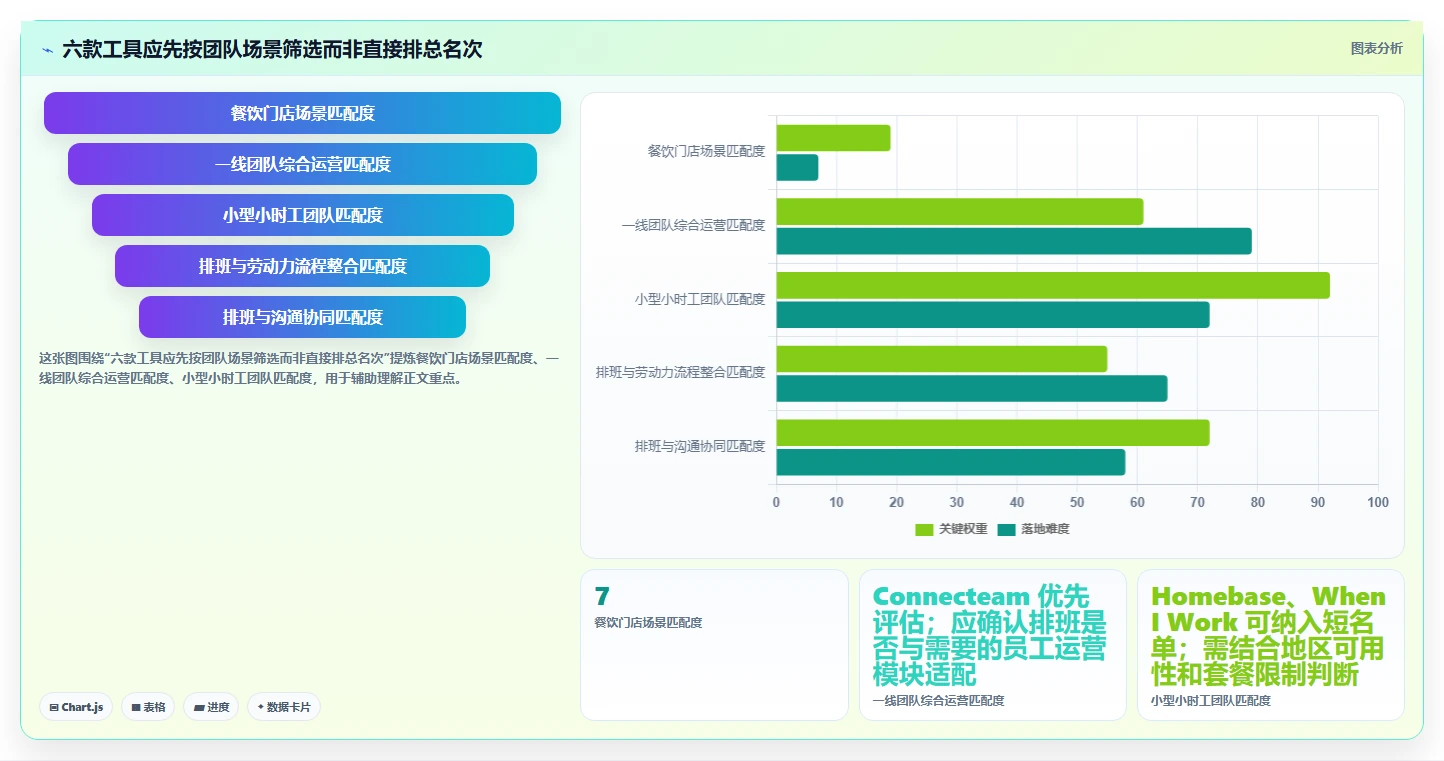Click the caption 一线团队综合运营匹配度 under the Connecteam card
1444x761 pixels.
click(938, 701)
